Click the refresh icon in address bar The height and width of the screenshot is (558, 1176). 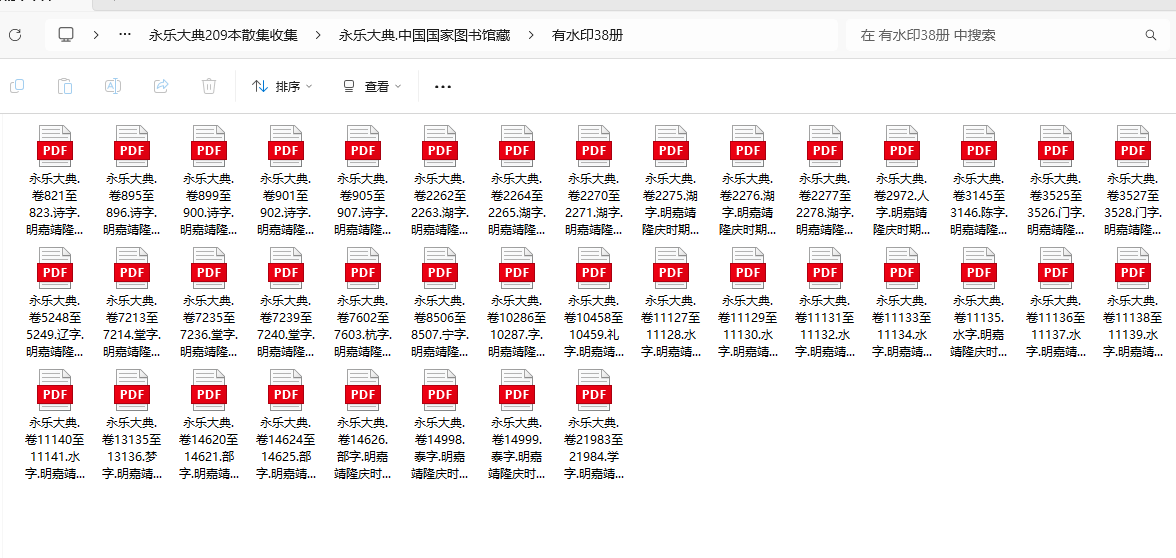pos(14,35)
